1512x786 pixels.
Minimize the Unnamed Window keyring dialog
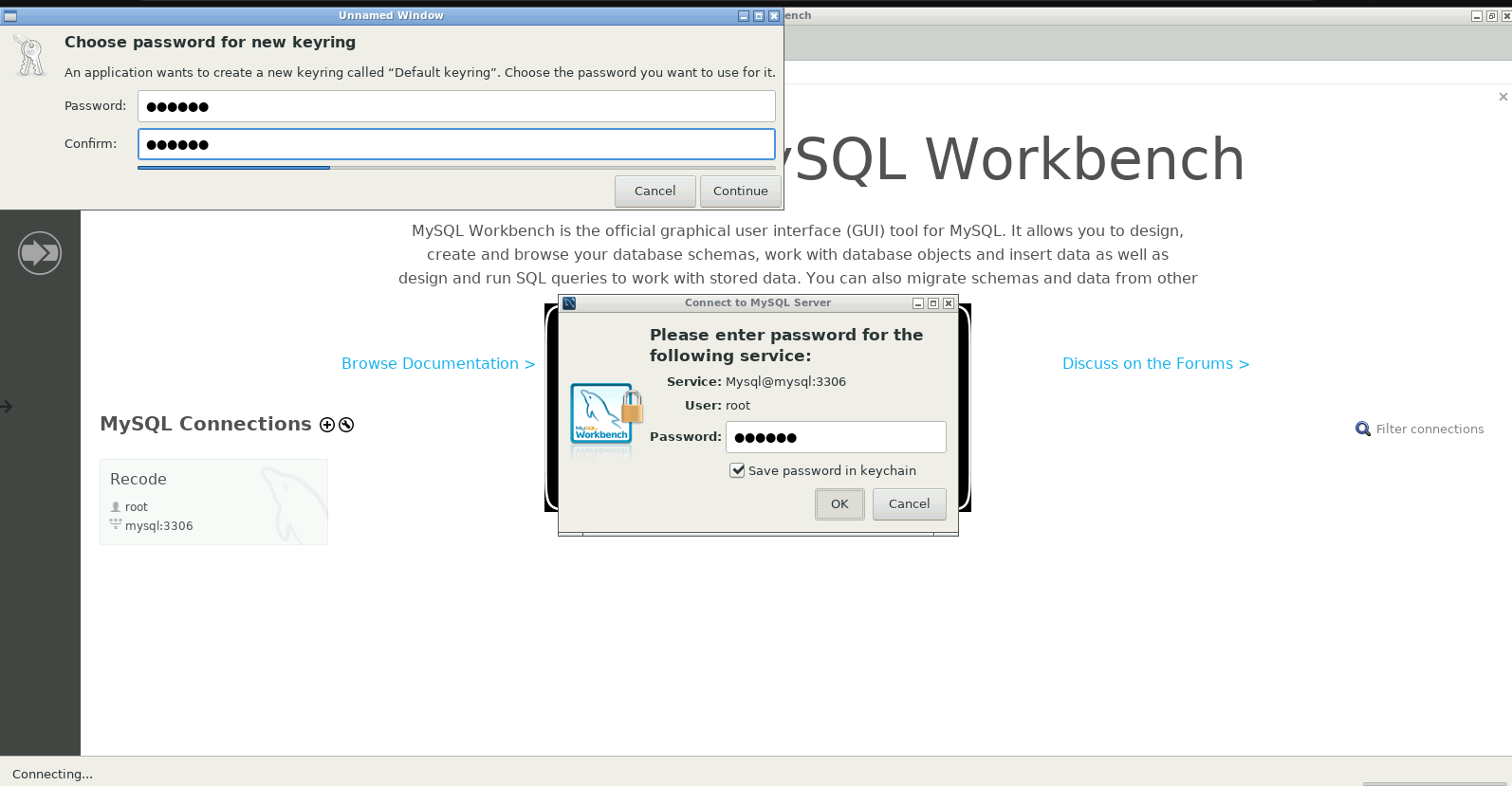coord(744,16)
